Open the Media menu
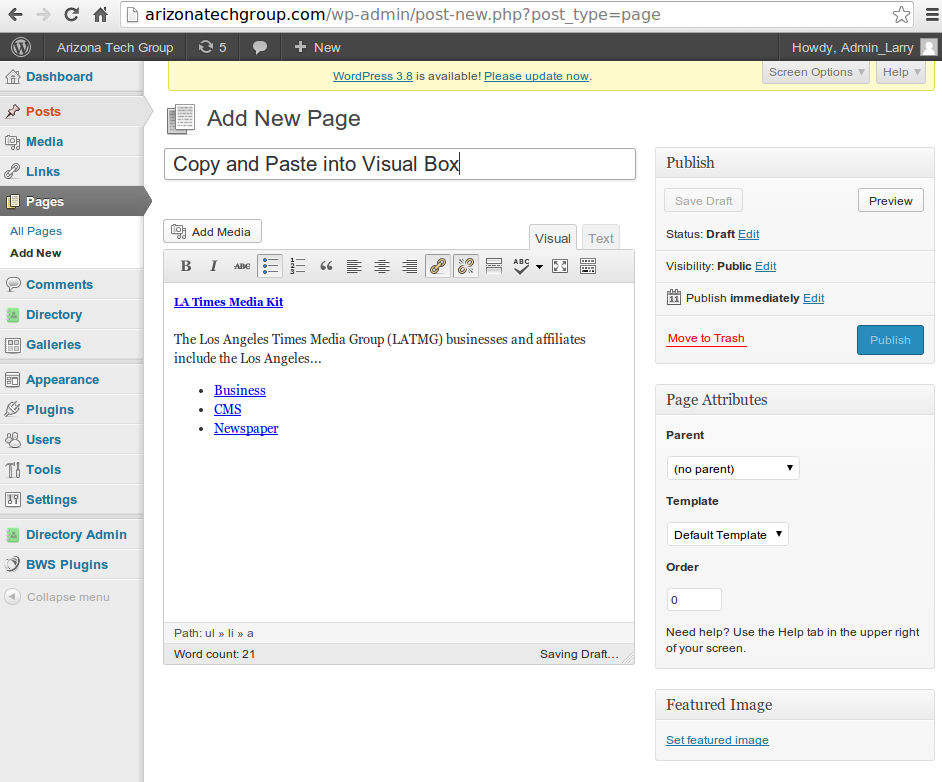Screen dimensions: 942x782 (x=44, y=142)
